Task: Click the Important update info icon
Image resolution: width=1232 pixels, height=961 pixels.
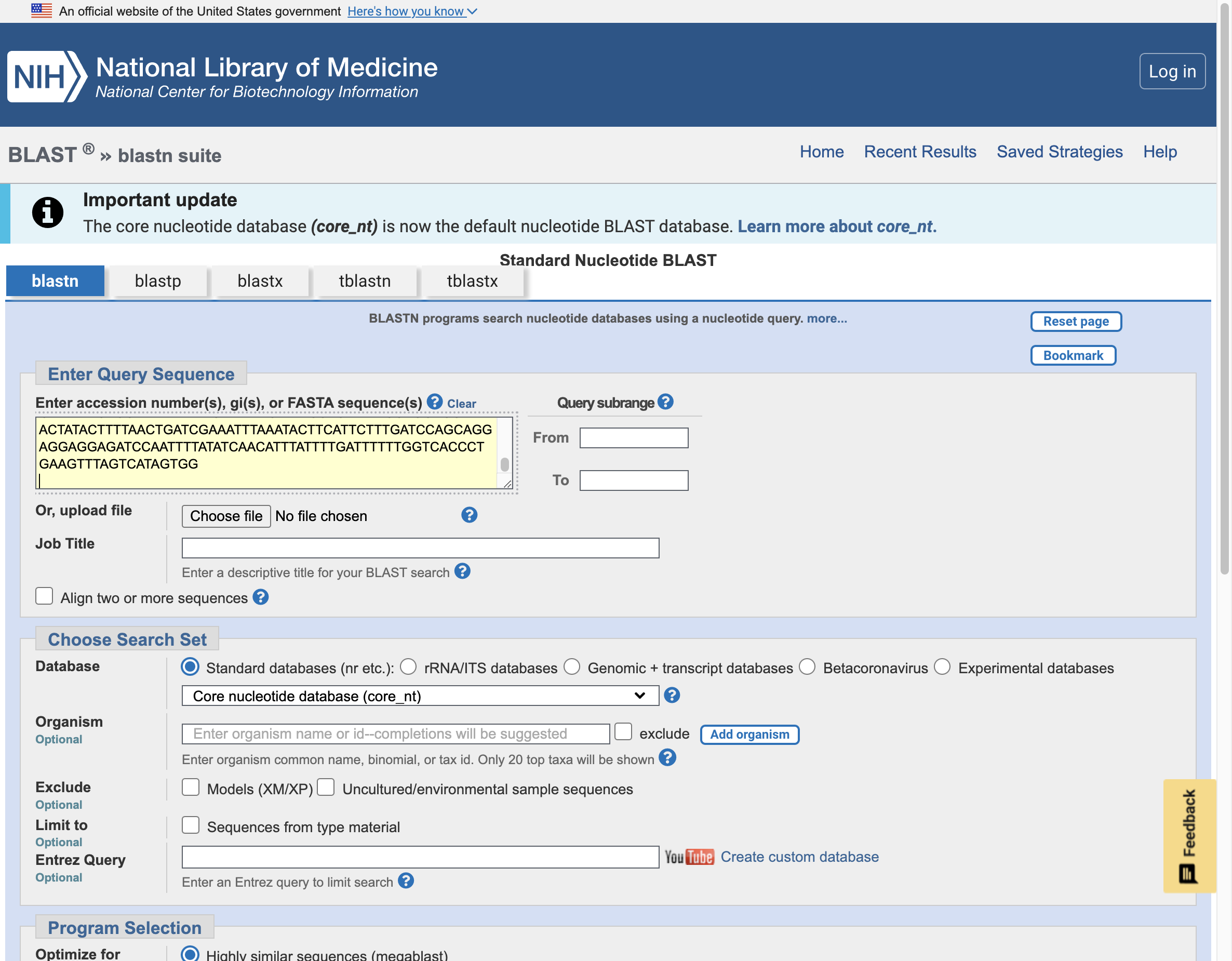Action: 47,213
